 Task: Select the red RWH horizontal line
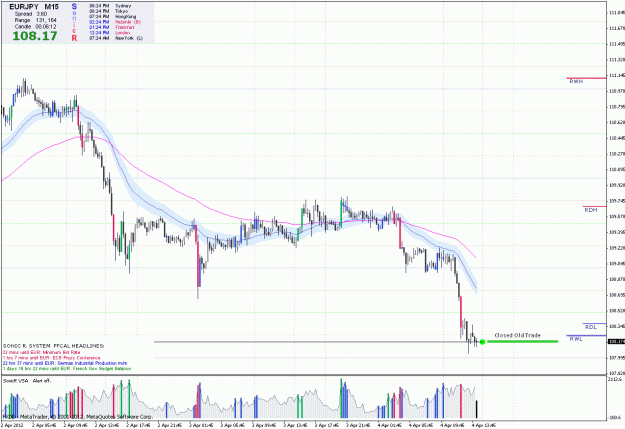click(x=586, y=78)
